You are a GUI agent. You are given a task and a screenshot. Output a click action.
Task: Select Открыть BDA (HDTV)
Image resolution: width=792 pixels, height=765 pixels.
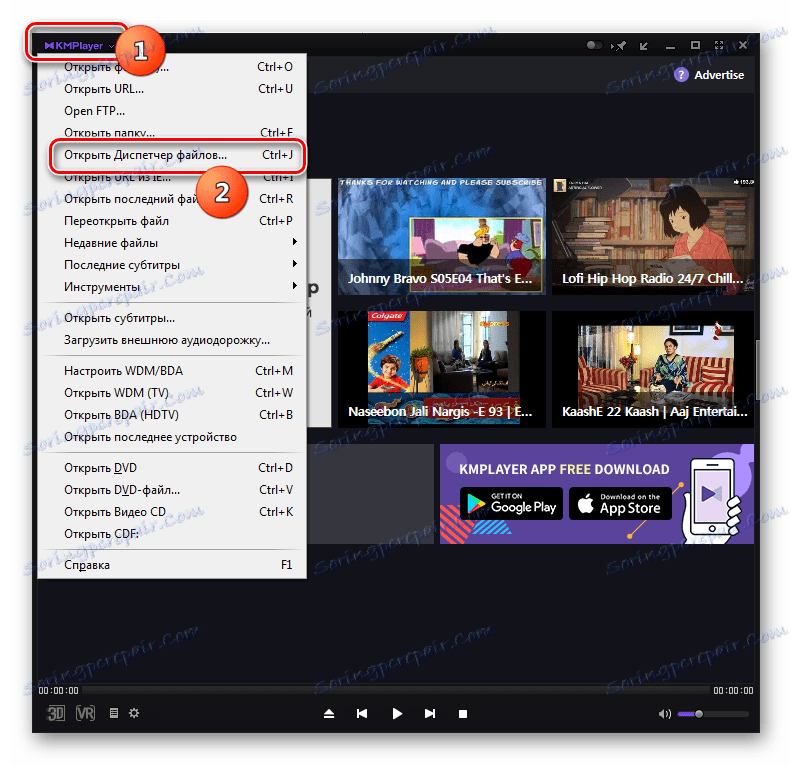172,415
